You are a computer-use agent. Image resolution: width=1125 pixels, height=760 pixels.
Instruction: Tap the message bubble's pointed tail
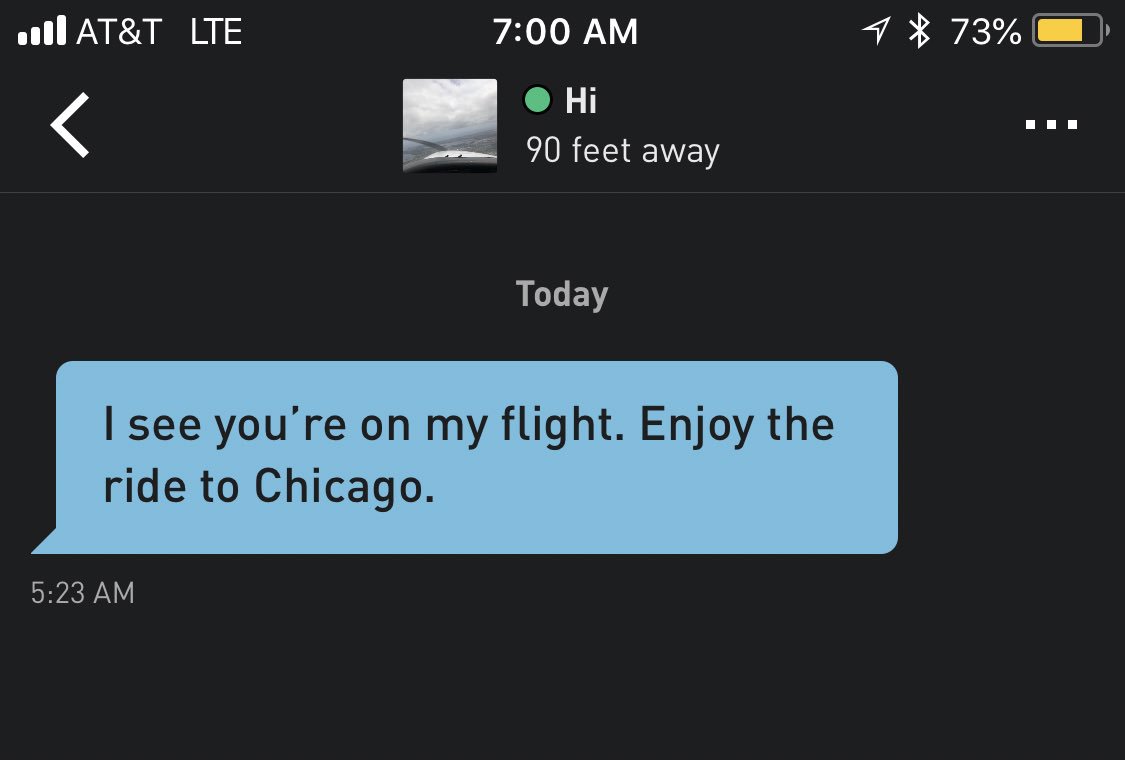[x=45, y=541]
